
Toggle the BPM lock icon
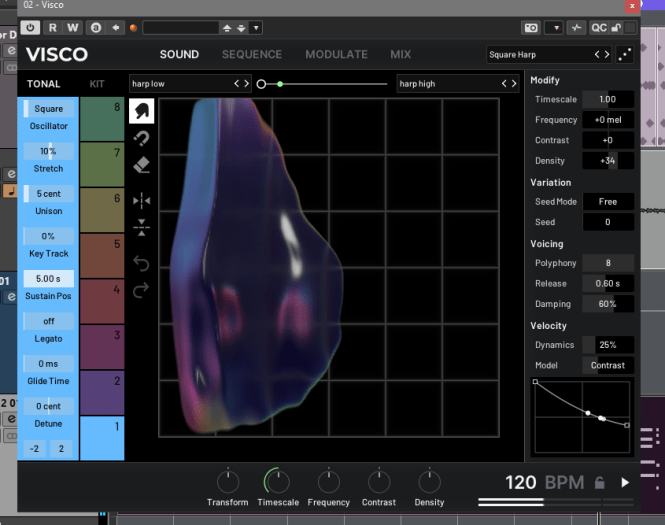point(599,483)
